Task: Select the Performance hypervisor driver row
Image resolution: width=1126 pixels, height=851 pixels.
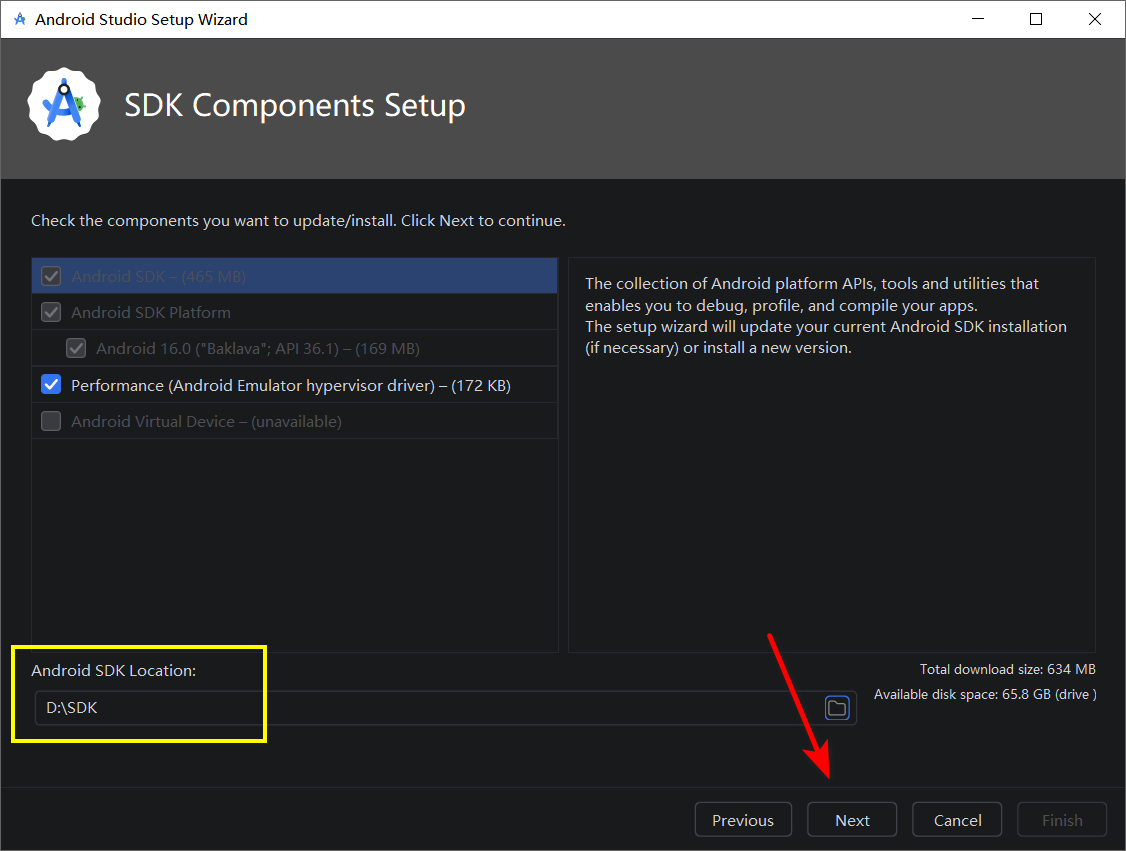Action: [294, 385]
